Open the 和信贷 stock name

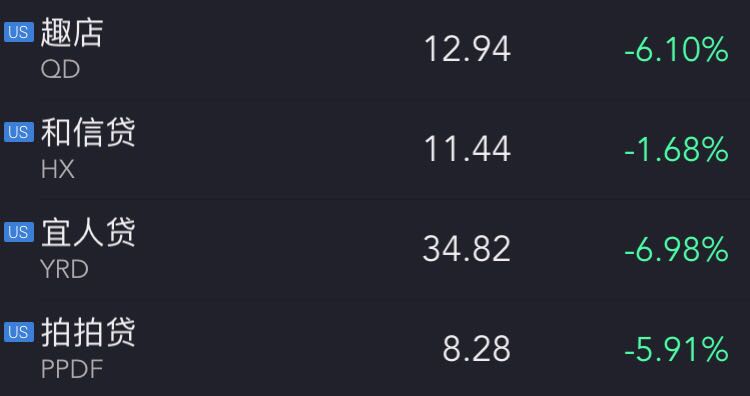coord(88,132)
